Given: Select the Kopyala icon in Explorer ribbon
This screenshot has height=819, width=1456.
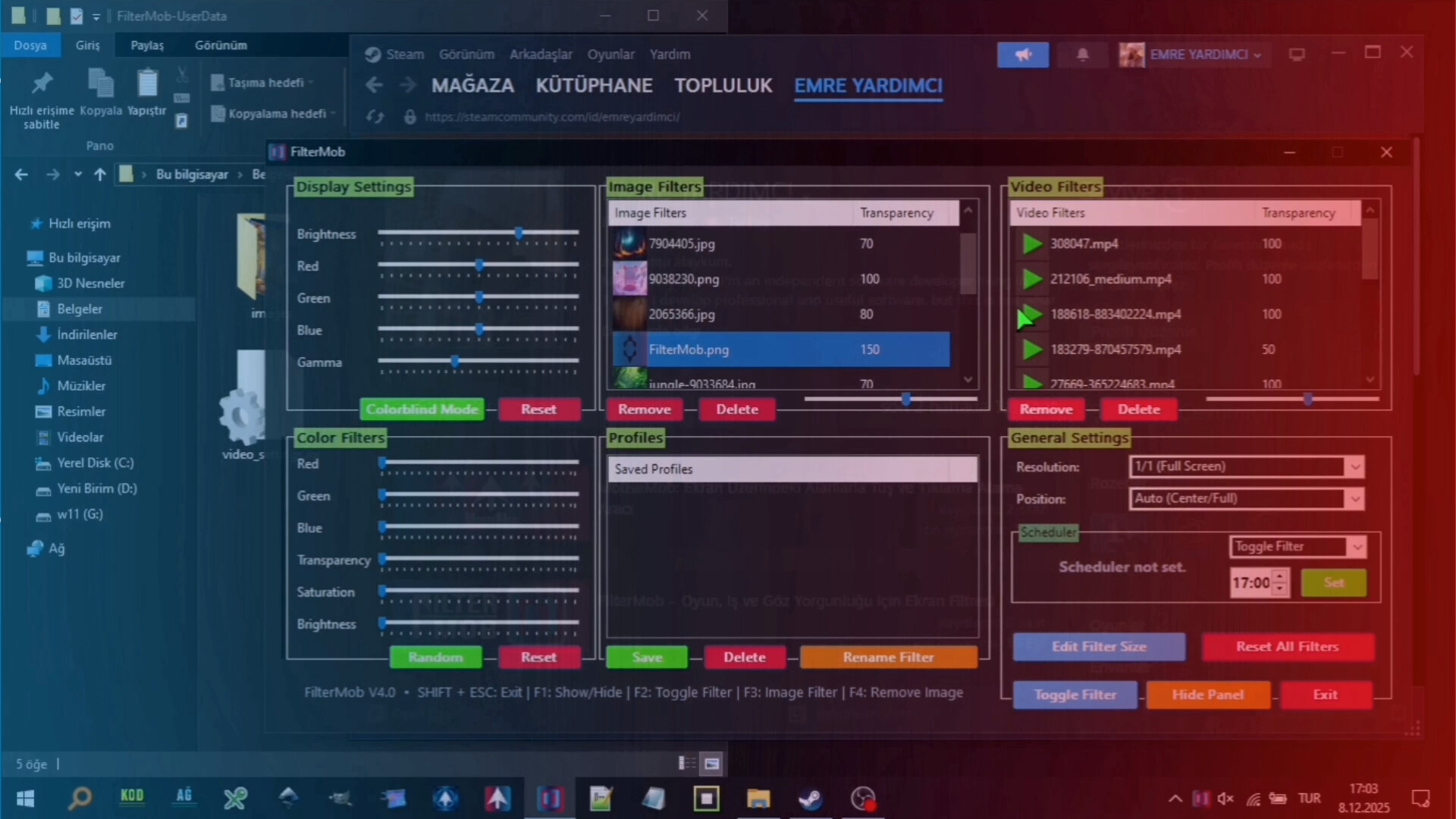Looking at the screenshot, I should pyautogui.click(x=100, y=83).
